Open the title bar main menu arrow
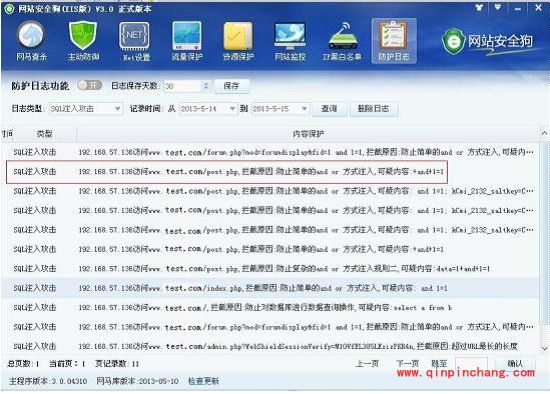The height and width of the screenshot is (394, 550). (498, 7)
